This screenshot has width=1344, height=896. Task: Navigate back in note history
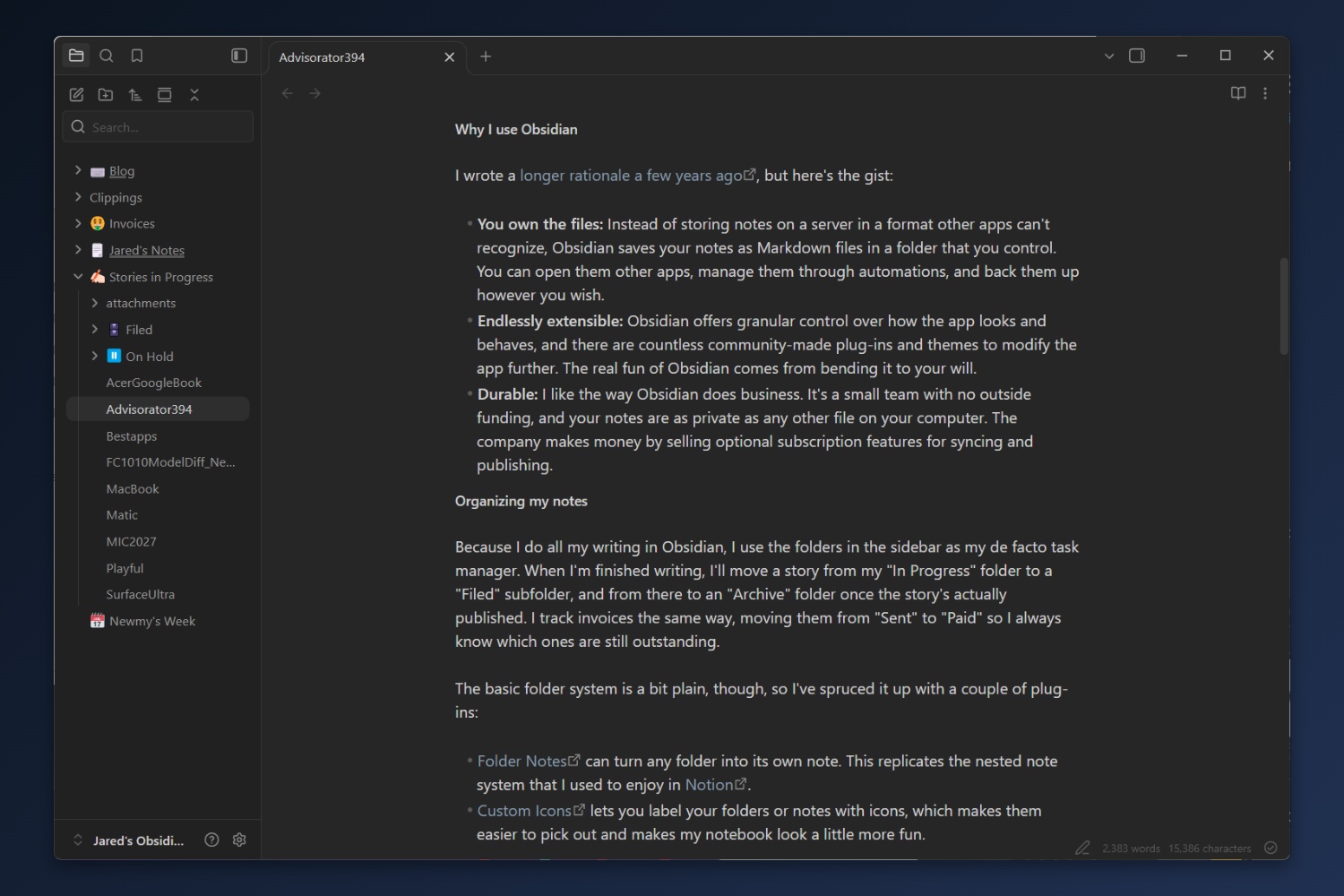click(288, 93)
